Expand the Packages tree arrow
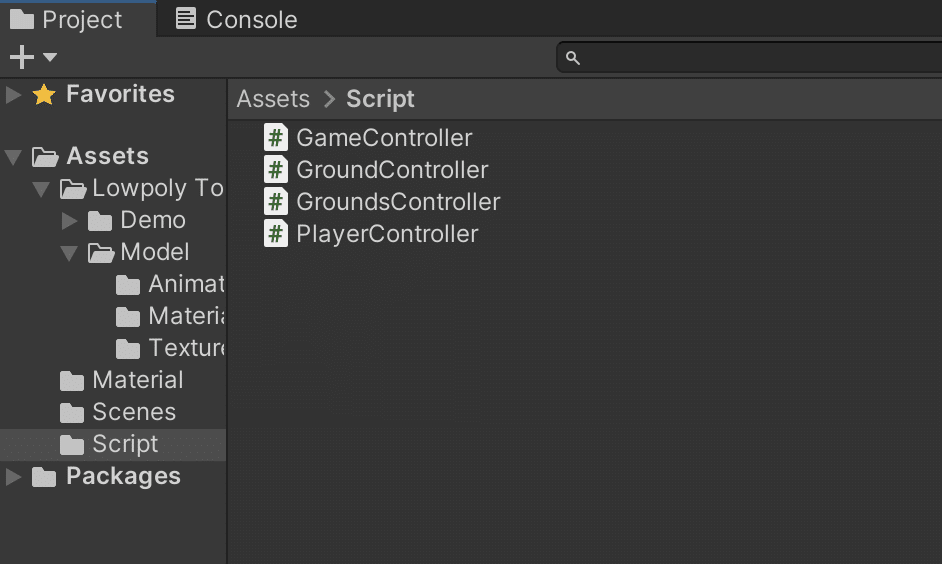Viewport: 942px width, 564px height. (x=14, y=477)
